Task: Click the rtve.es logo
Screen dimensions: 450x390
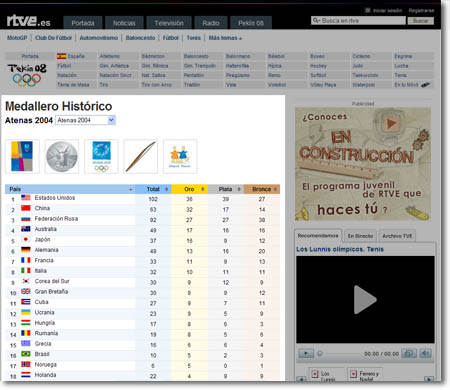Action: click(28, 21)
